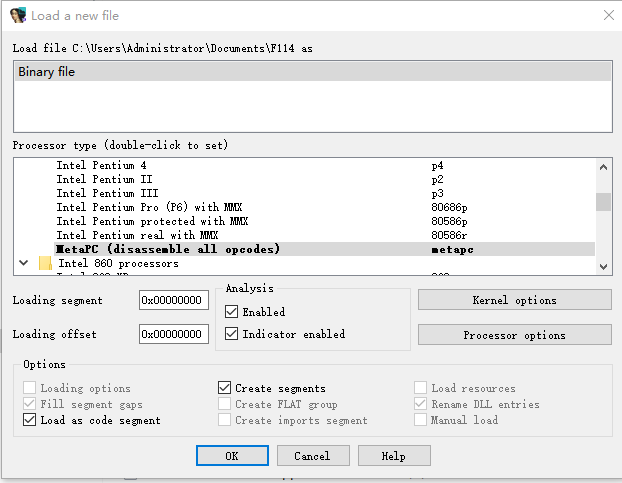This screenshot has width=622, height=483.
Task: Toggle Load as code segment checkbox
Action: point(30,420)
